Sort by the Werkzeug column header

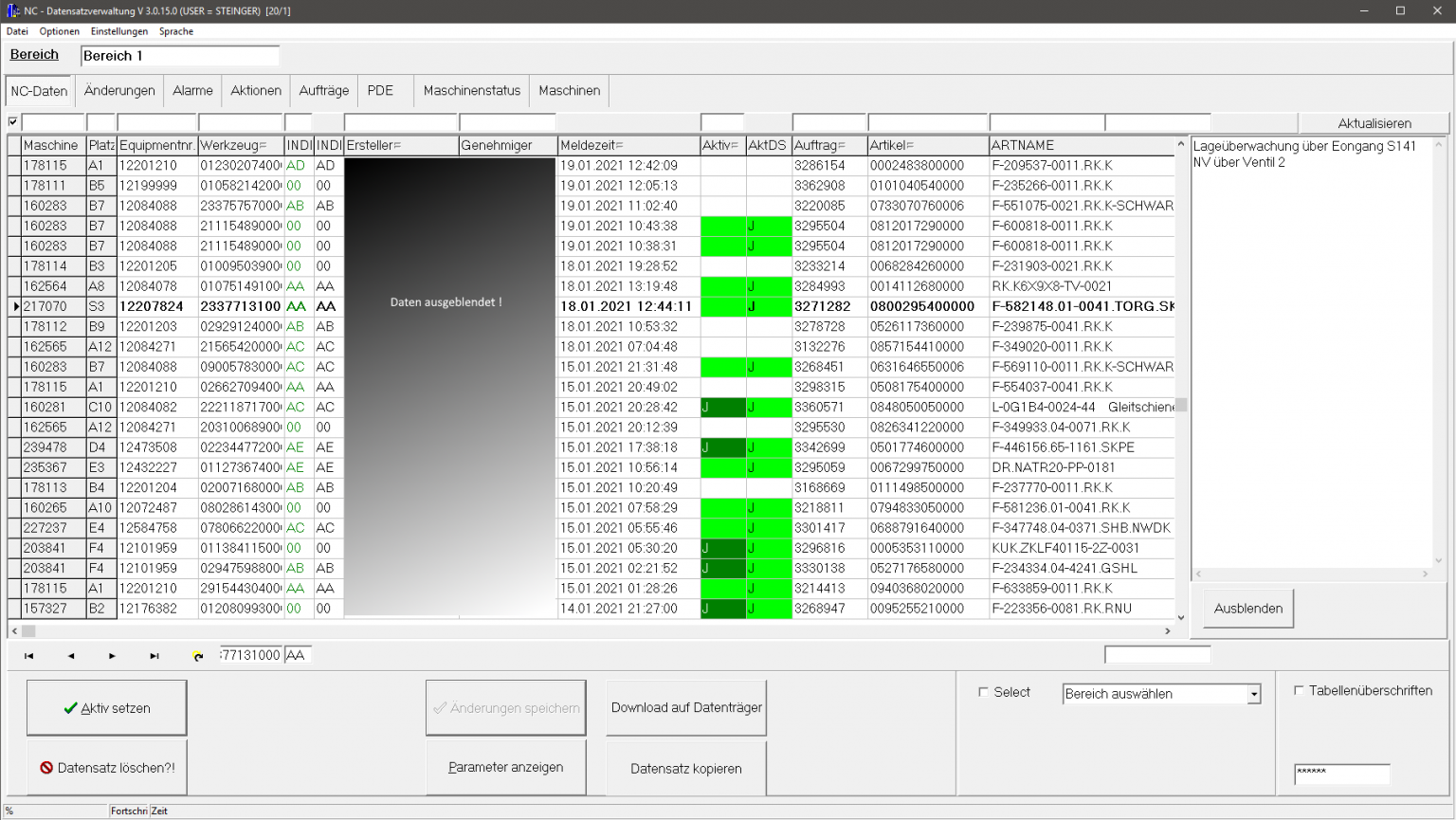[x=241, y=145]
